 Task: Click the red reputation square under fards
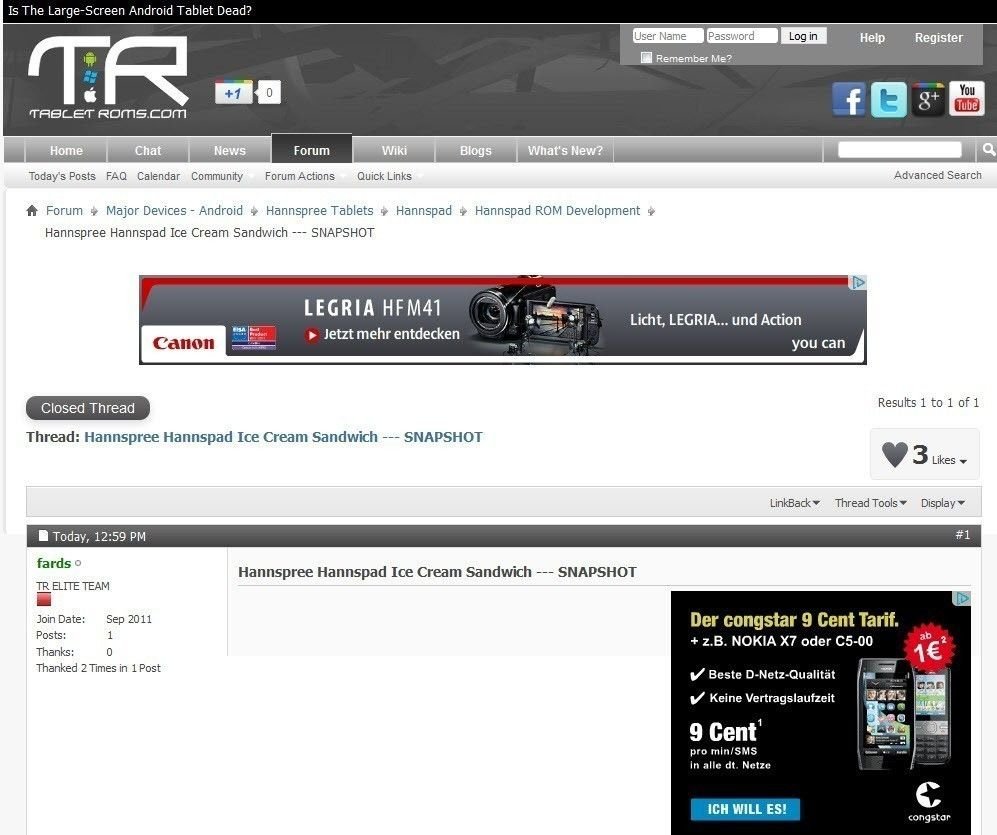(43, 600)
